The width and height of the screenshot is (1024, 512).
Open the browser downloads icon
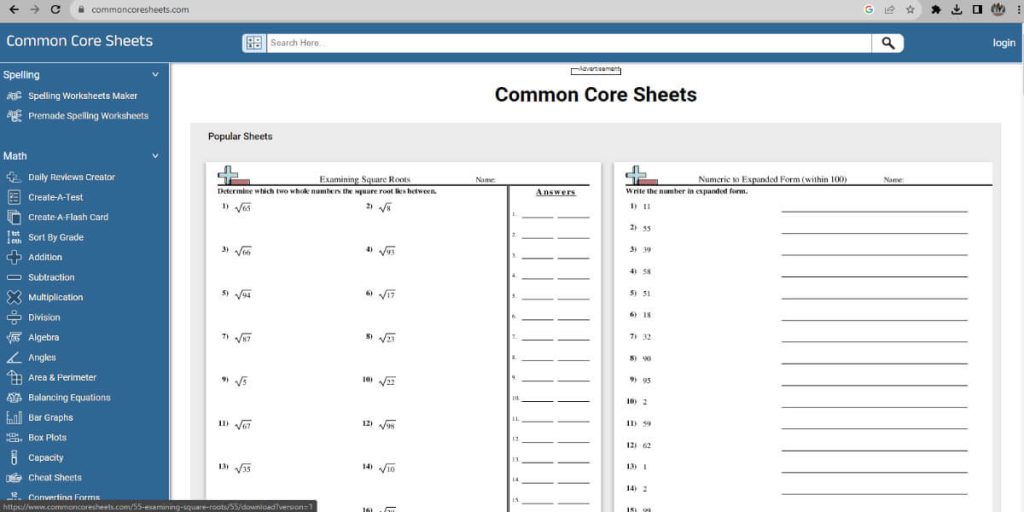pos(957,10)
